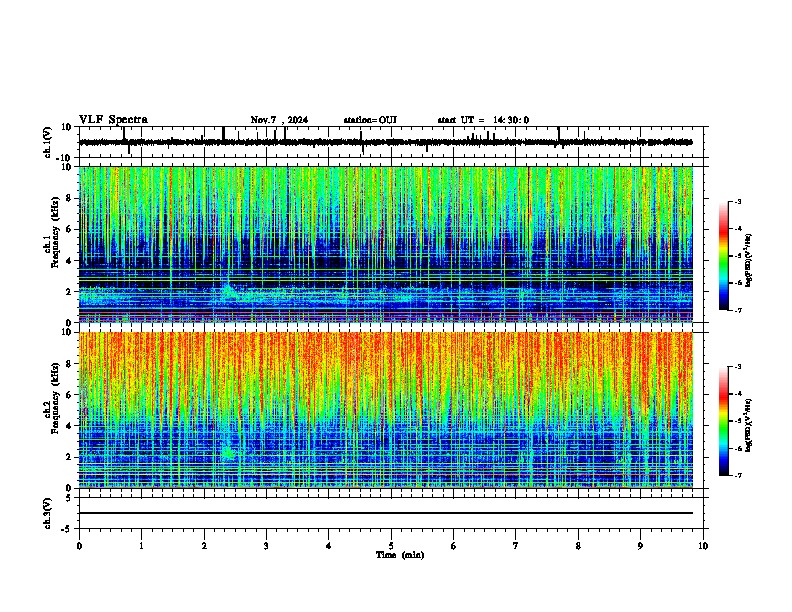Click the "-3" label on ch.2 color scale
This screenshot has height=612, width=792.
(737, 367)
